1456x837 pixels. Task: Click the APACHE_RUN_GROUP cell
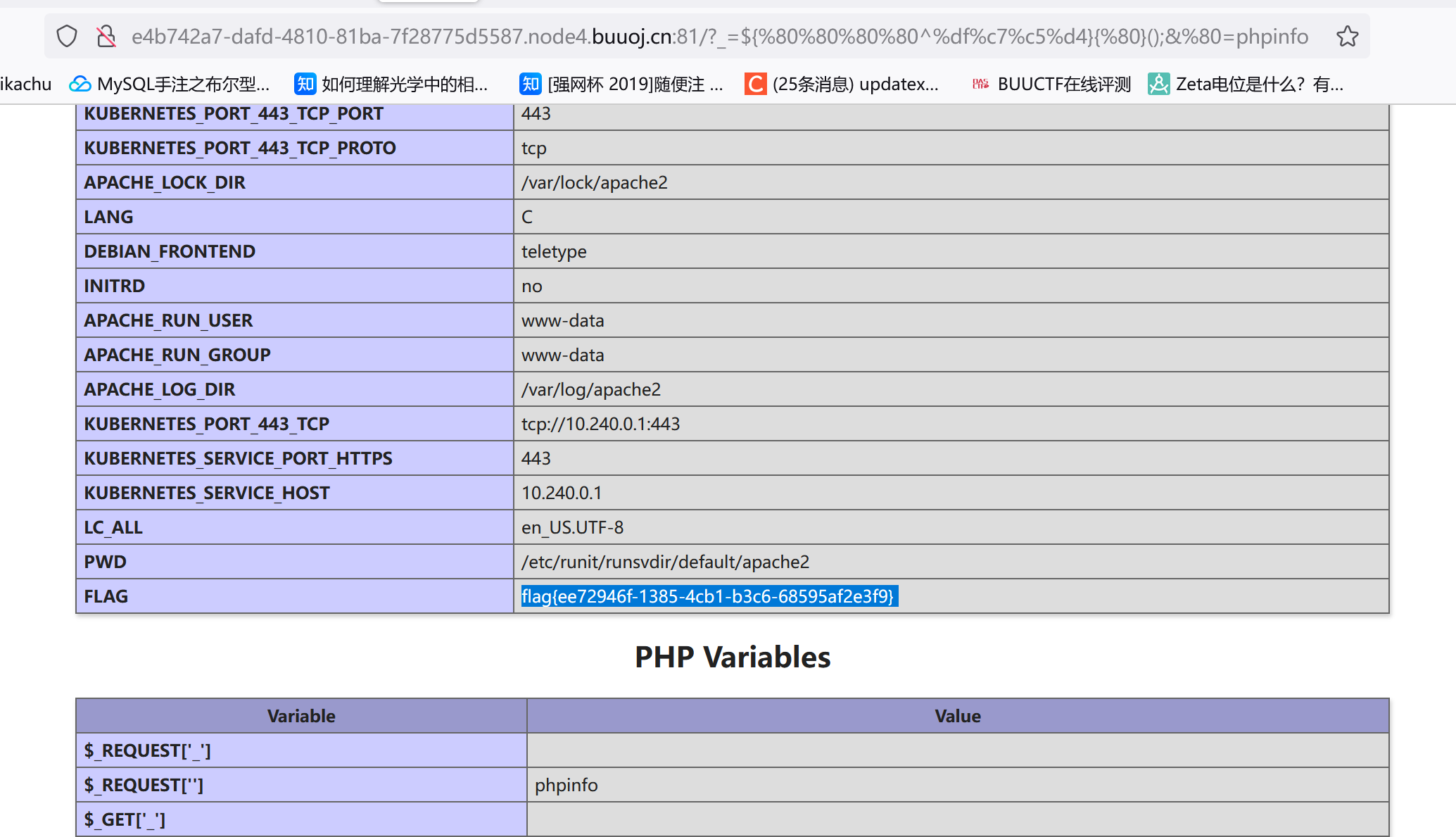click(x=295, y=355)
